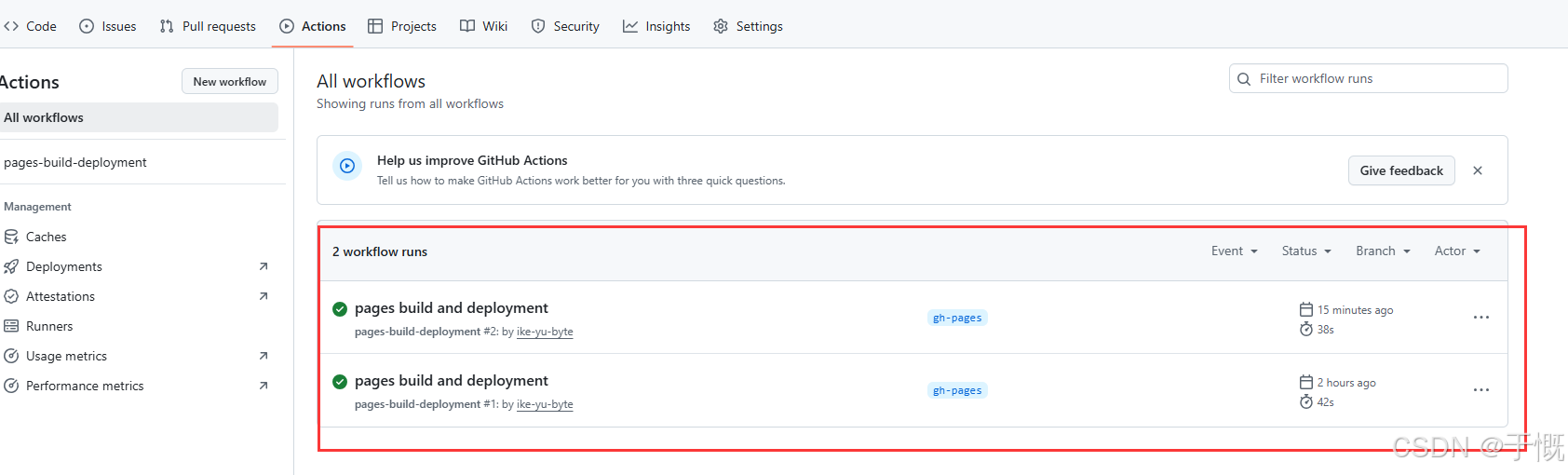
Task: Dismiss the GitHub Actions feedback banner
Action: pyautogui.click(x=1478, y=170)
